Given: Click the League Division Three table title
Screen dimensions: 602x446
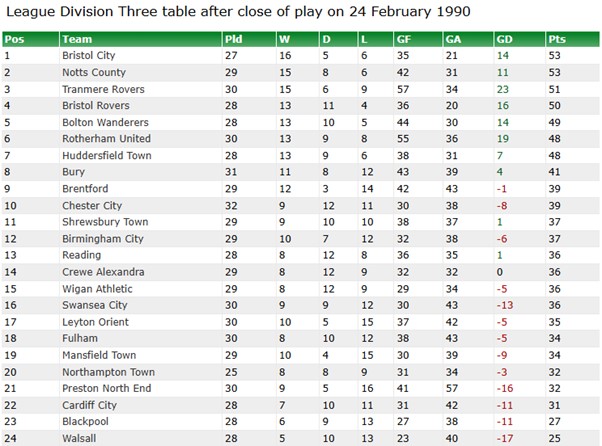Looking at the screenshot, I should (x=238, y=12).
